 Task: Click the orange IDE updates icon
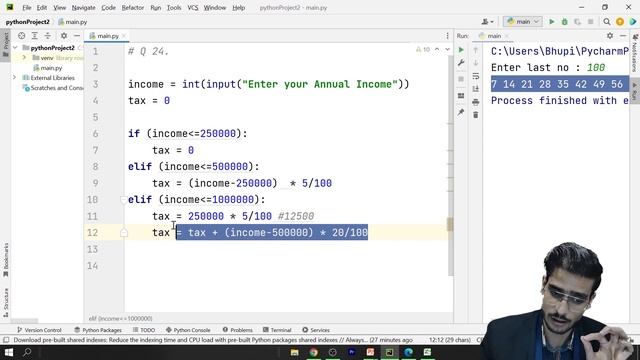tap(620, 22)
